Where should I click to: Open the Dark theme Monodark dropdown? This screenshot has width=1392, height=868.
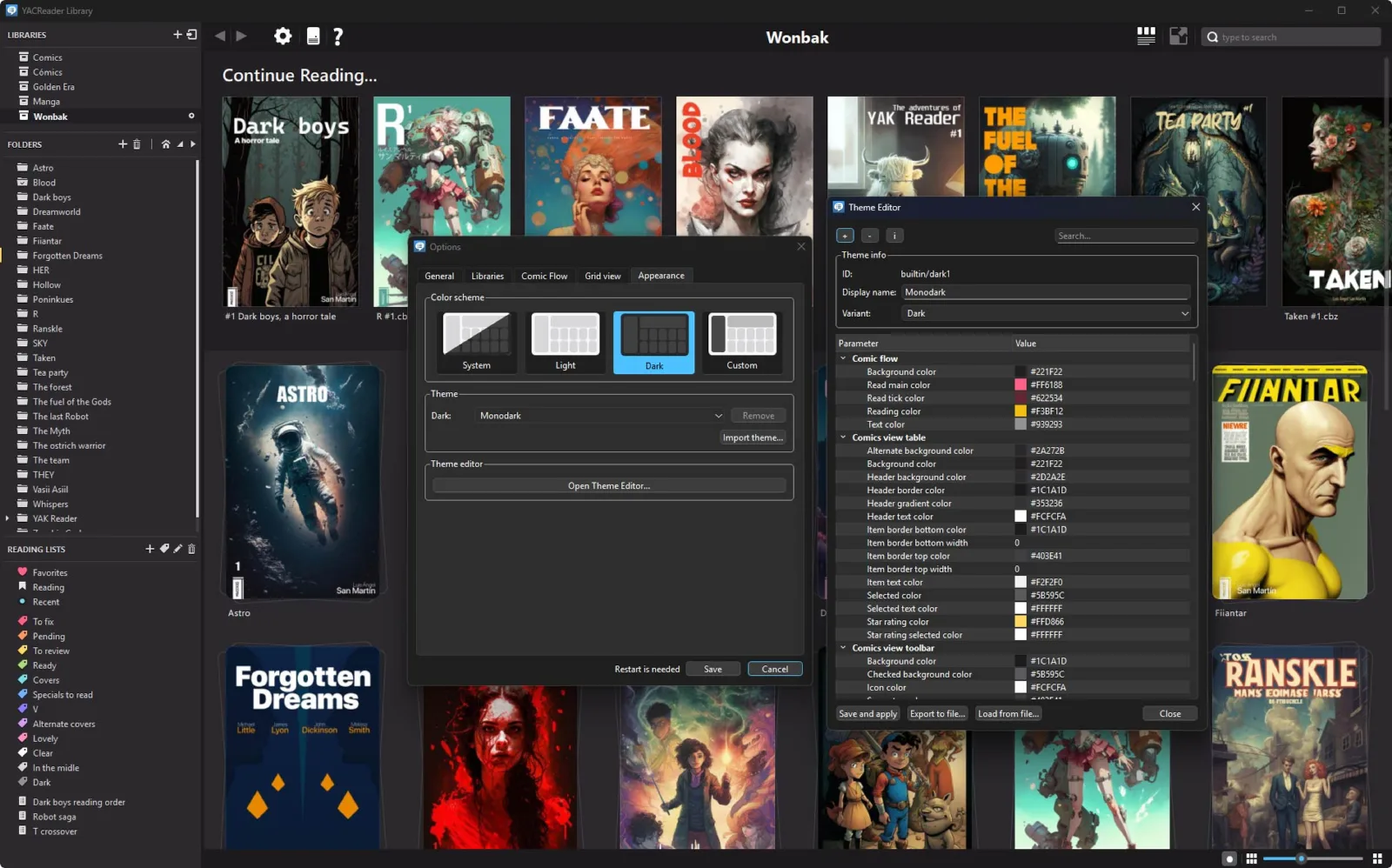click(x=600, y=416)
